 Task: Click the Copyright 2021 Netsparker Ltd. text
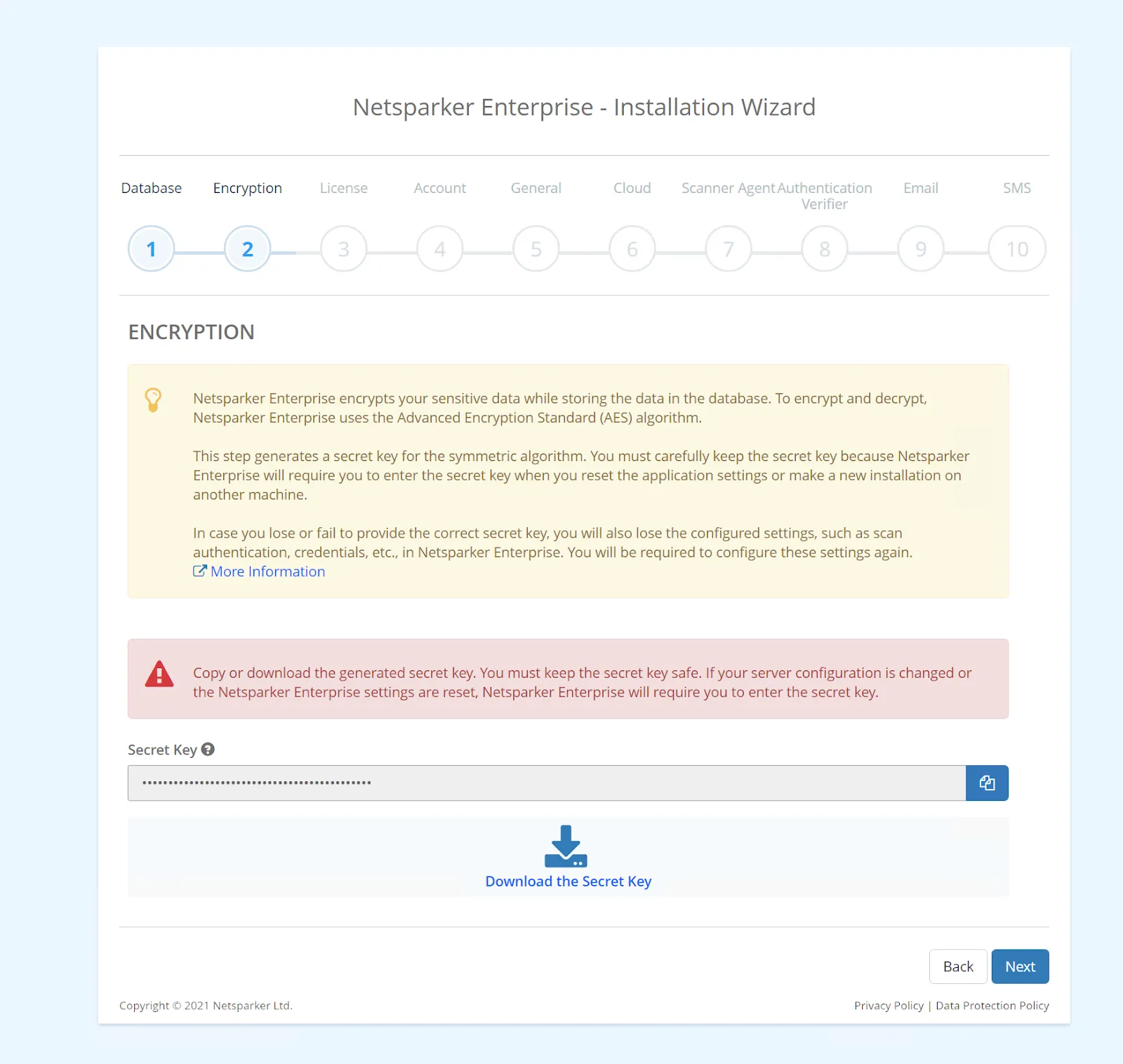(x=206, y=1006)
